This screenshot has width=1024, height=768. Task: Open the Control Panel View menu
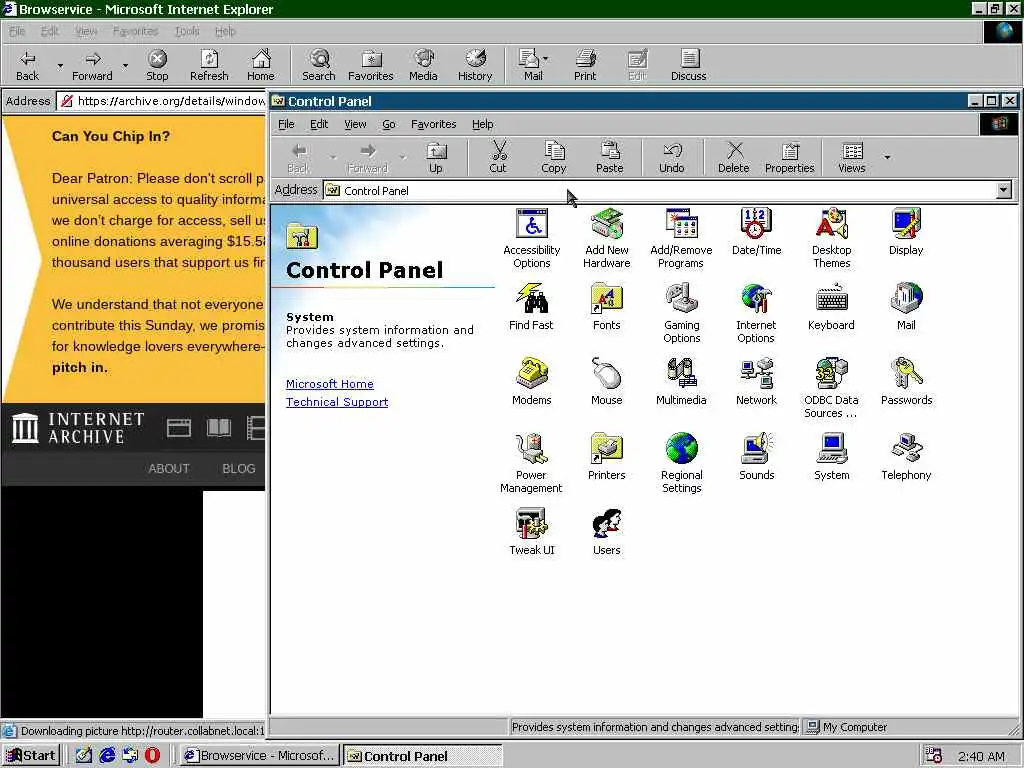click(355, 124)
